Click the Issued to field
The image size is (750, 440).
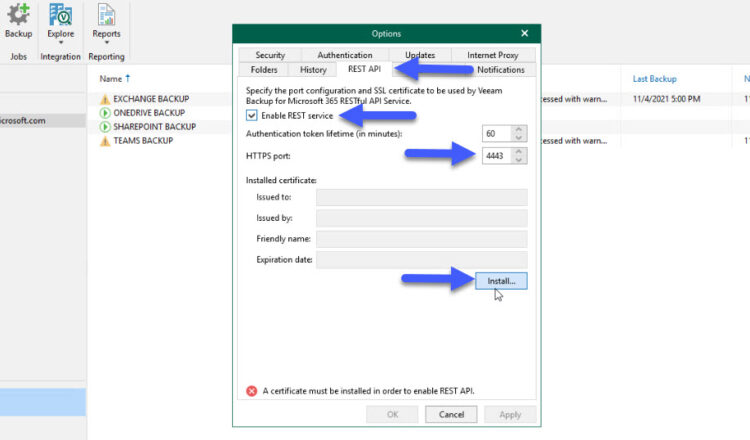pyautogui.click(x=421, y=197)
